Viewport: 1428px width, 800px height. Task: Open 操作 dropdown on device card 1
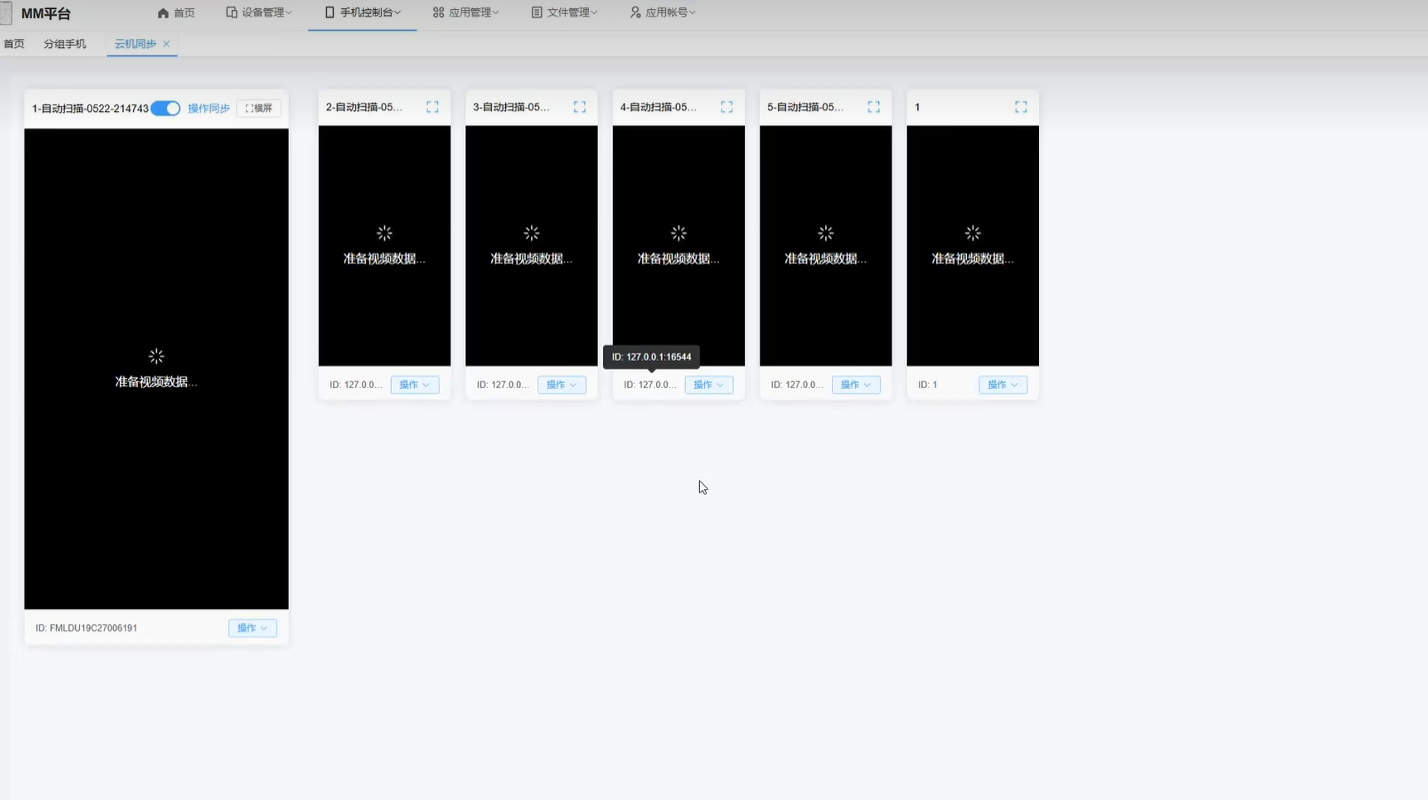pyautogui.click(x=1002, y=385)
